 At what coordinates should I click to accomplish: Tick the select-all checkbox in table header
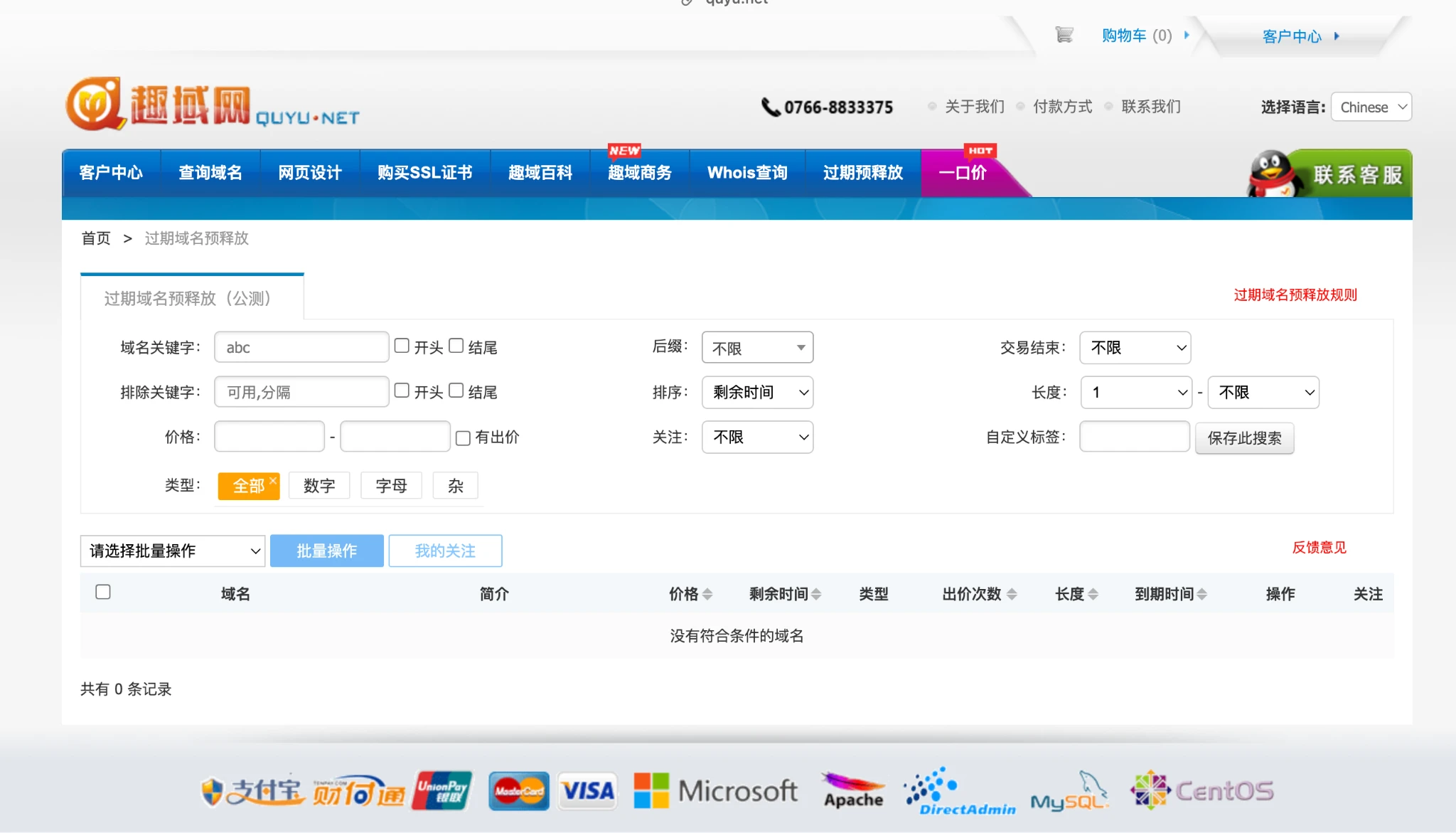pyautogui.click(x=103, y=592)
